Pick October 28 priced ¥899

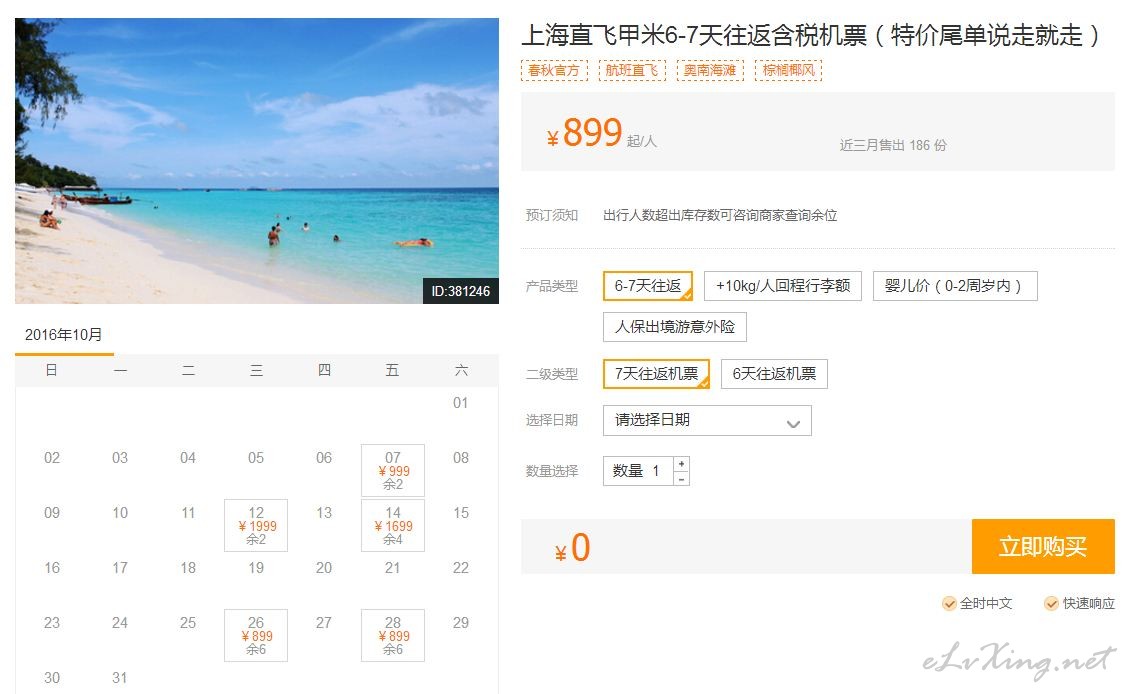(392, 636)
